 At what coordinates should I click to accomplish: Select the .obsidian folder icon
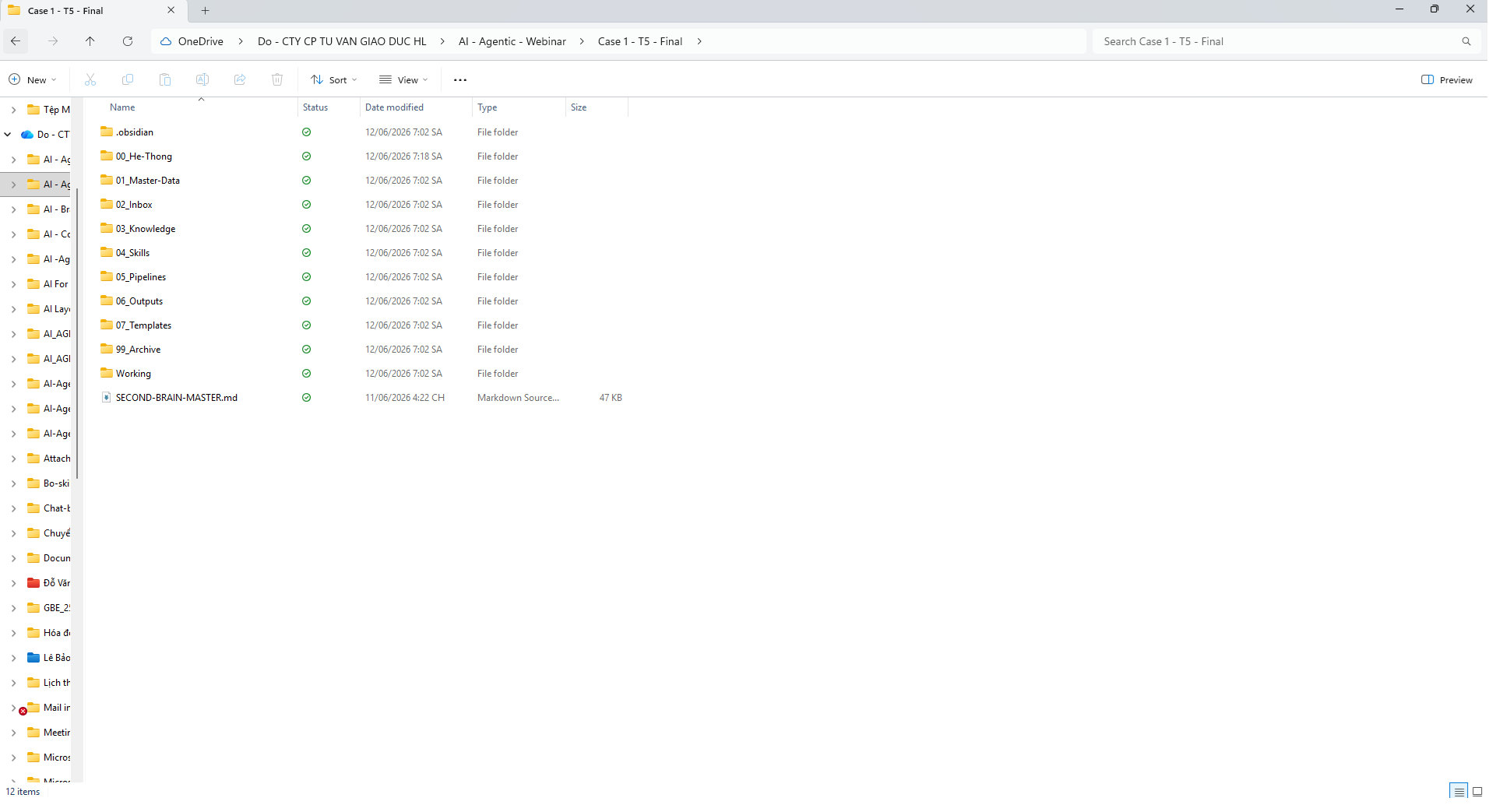pos(107,132)
